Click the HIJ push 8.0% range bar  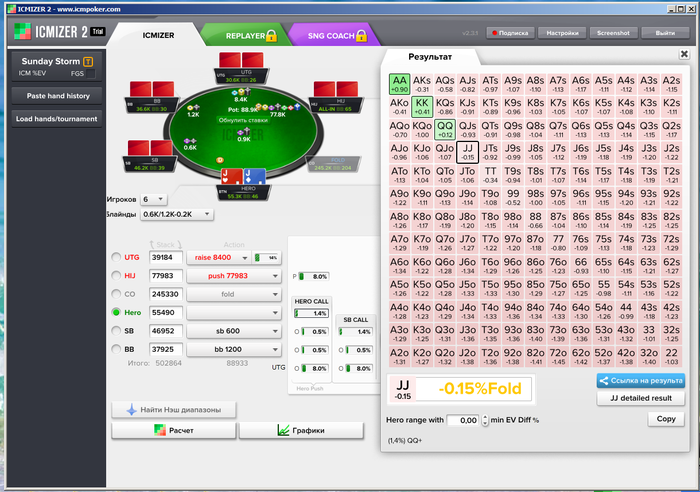[314, 276]
